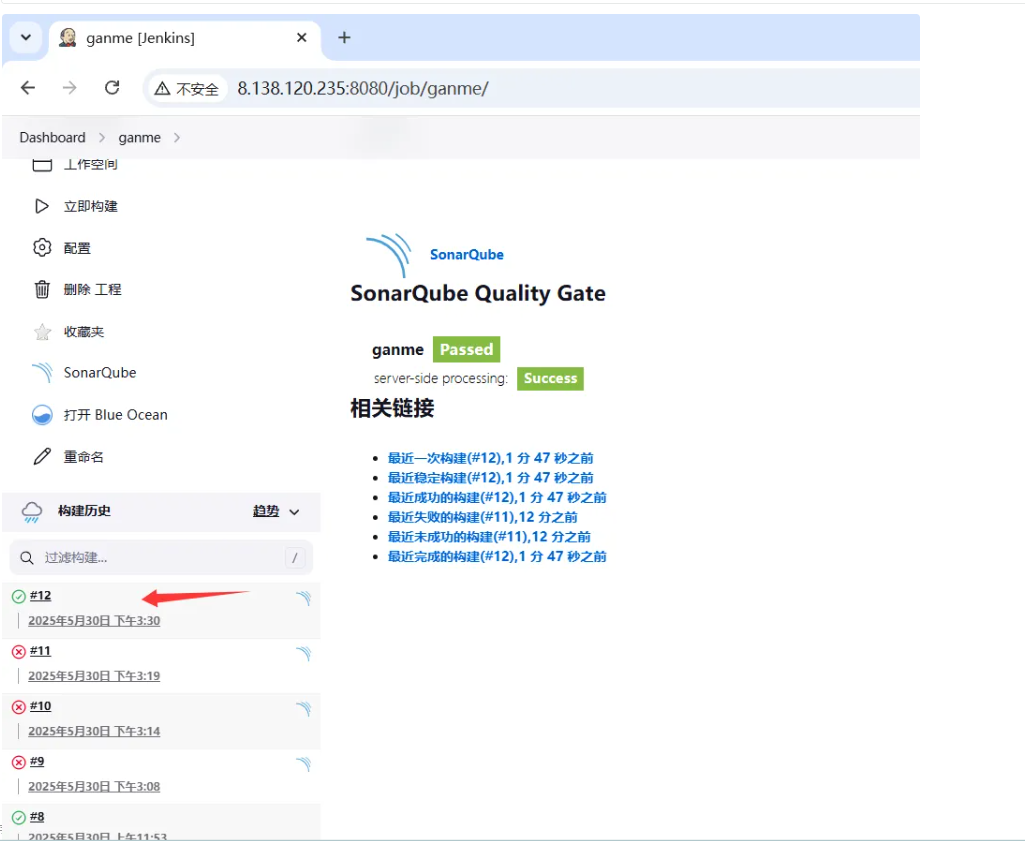The width and height of the screenshot is (1025, 841).
Task: Click the sidebar SonarQube wave icon
Action: coord(42,372)
